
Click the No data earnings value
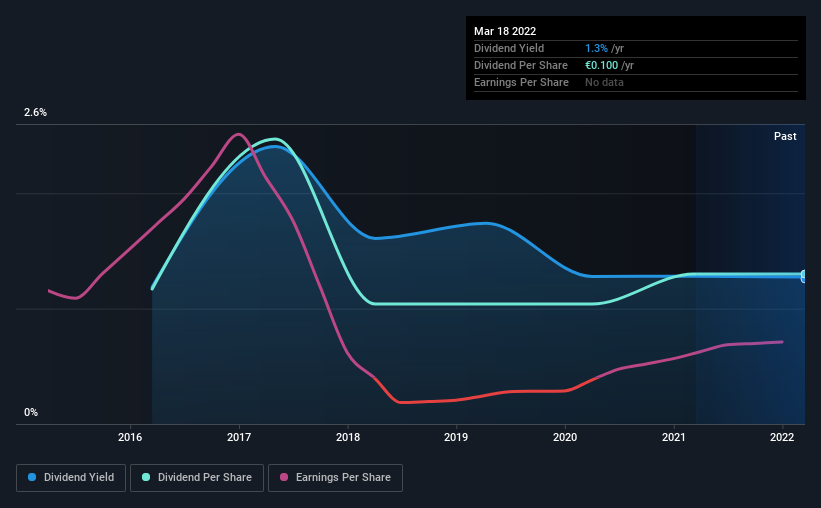604,82
